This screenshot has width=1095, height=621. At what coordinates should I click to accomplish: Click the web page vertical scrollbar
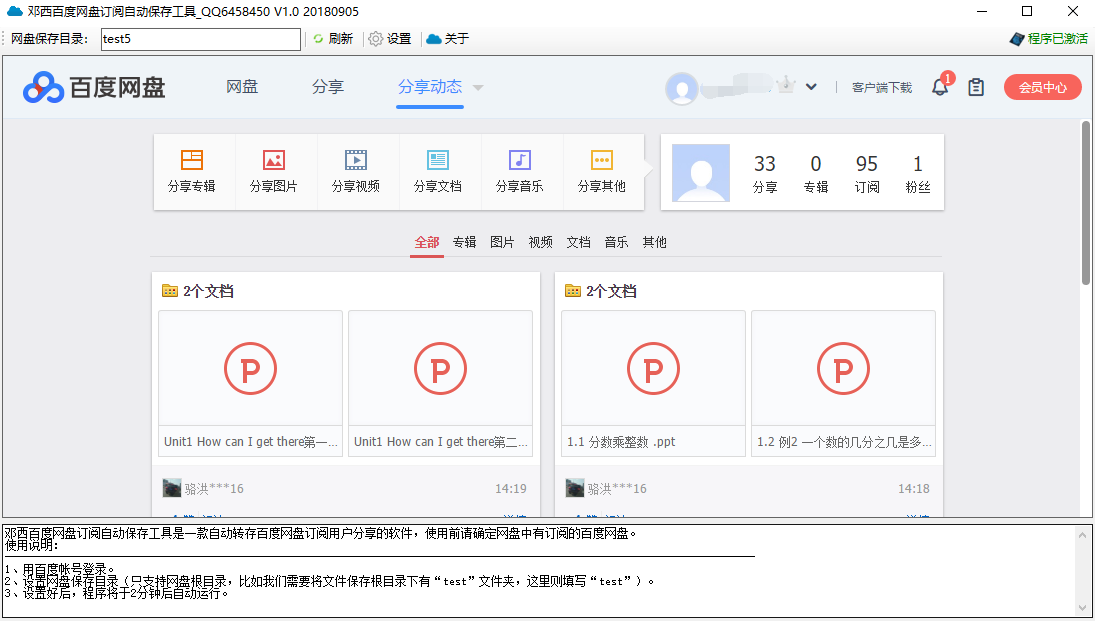click(1086, 203)
